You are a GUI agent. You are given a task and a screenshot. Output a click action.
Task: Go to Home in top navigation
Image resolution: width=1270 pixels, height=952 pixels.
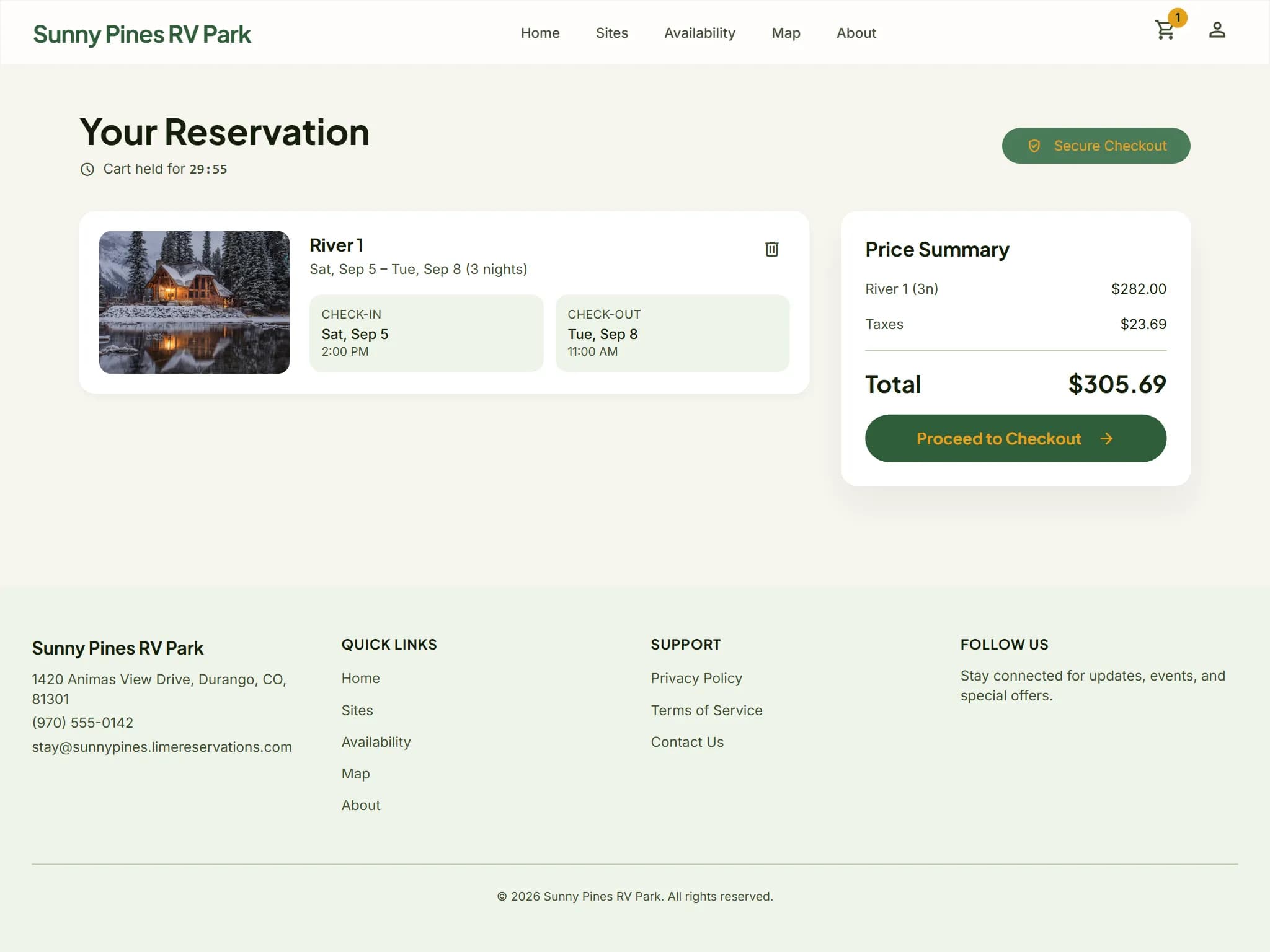point(540,33)
